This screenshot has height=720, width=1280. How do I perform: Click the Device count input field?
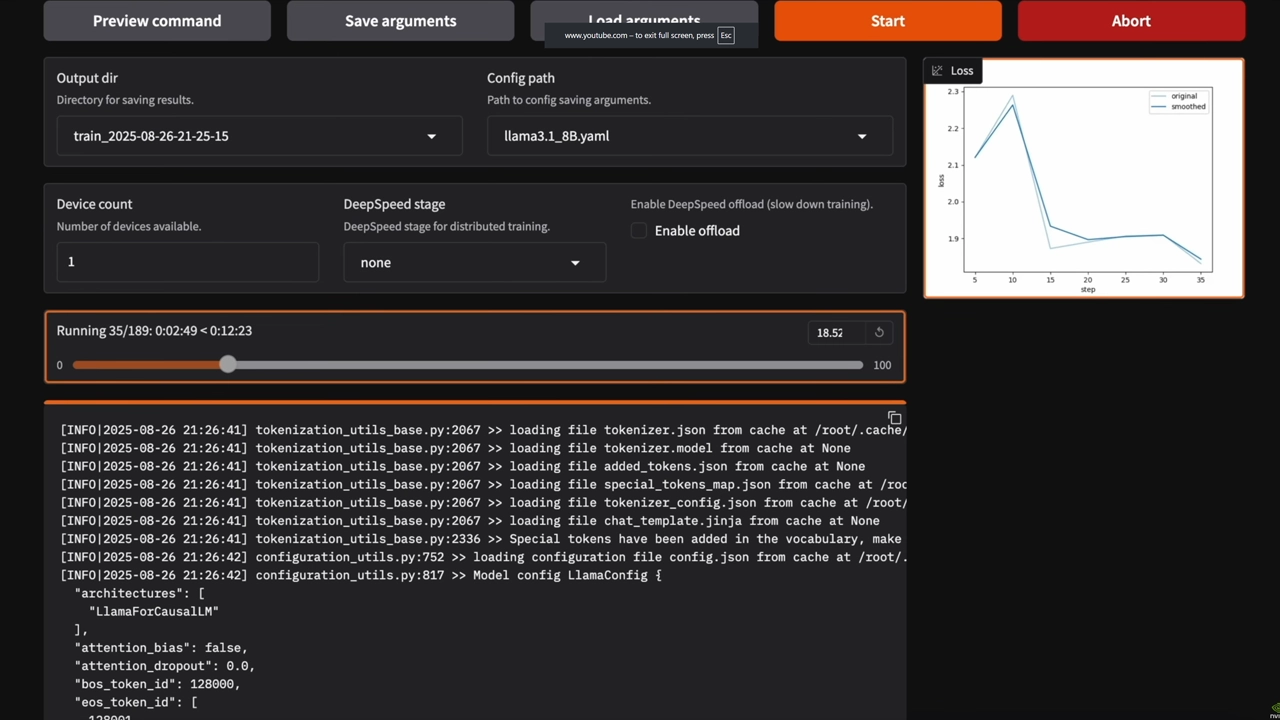[187, 262]
